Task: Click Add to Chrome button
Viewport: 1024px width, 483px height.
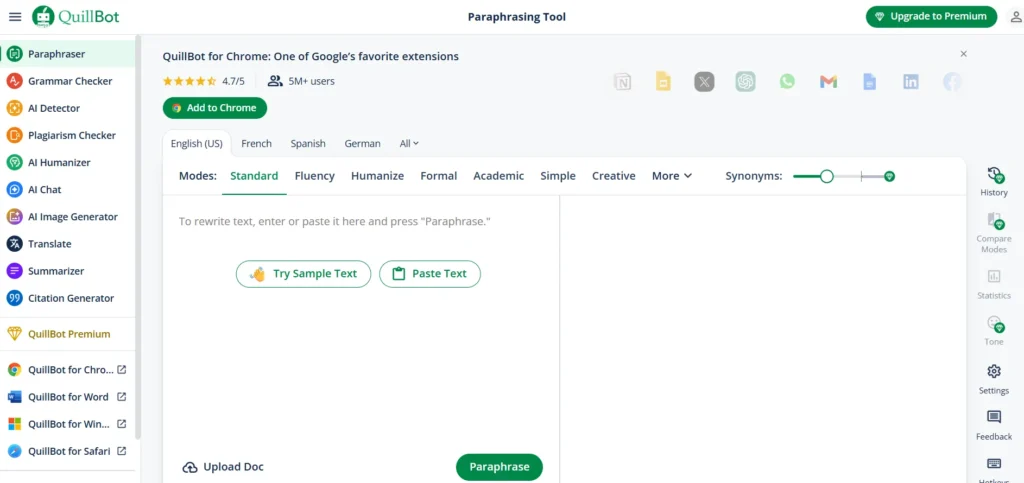Action: [215, 108]
